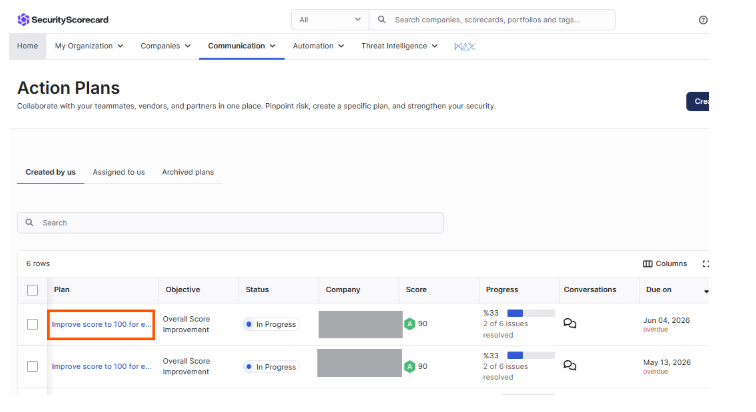Open the help question mark icon

703,20
